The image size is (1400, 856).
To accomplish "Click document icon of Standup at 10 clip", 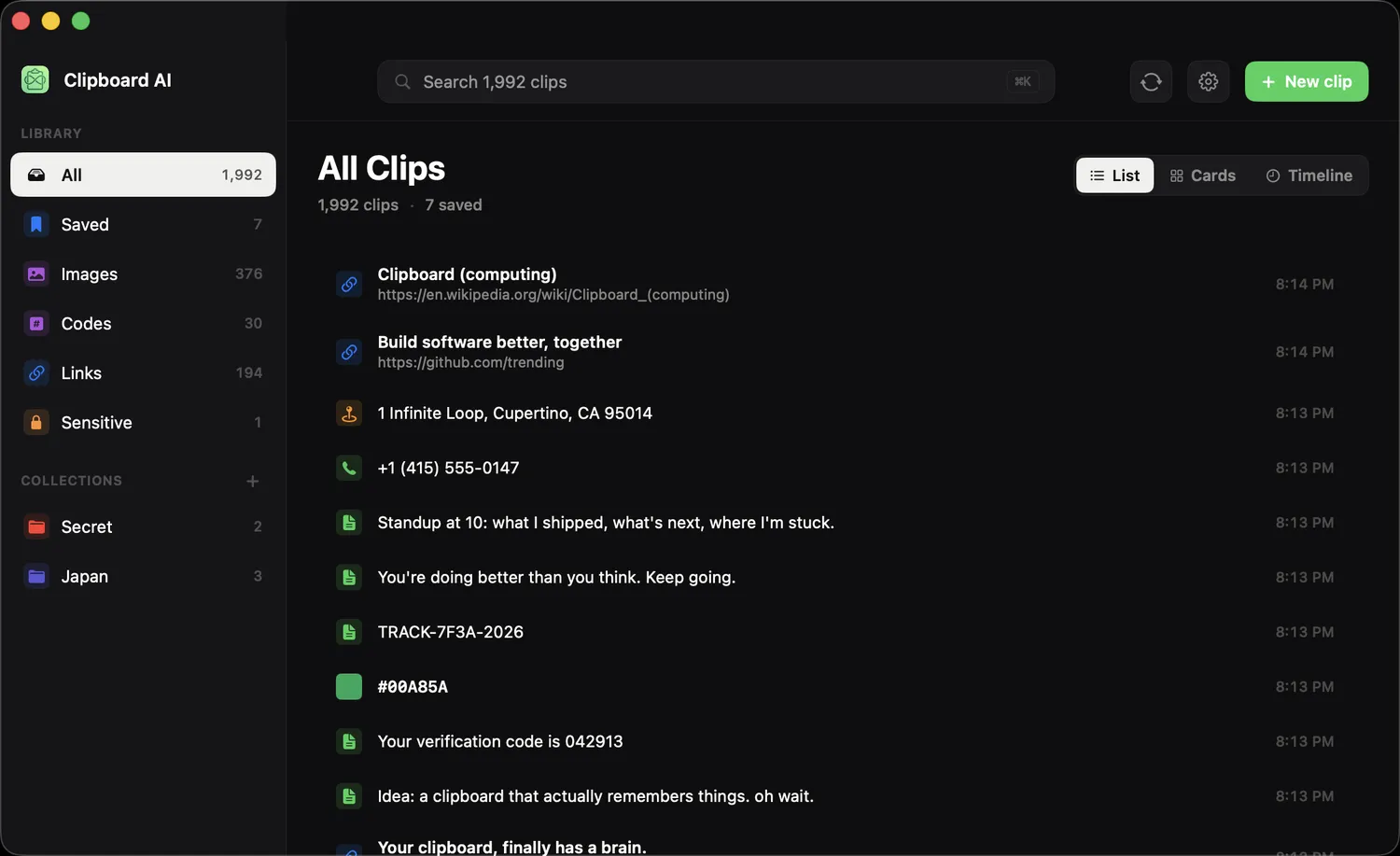I will pyautogui.click(x=349, y=523).
